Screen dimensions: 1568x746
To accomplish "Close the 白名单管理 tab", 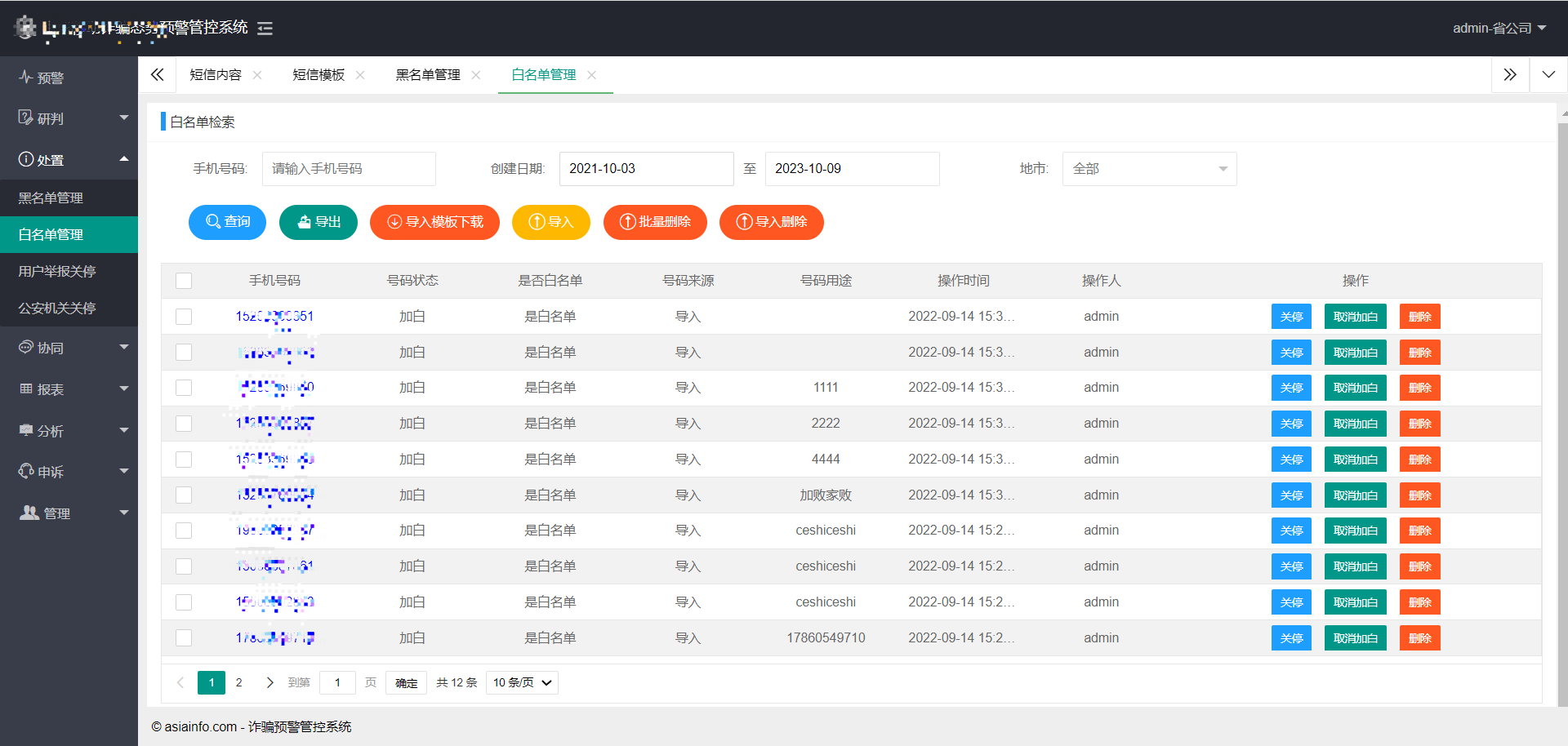I will (592, 75).
